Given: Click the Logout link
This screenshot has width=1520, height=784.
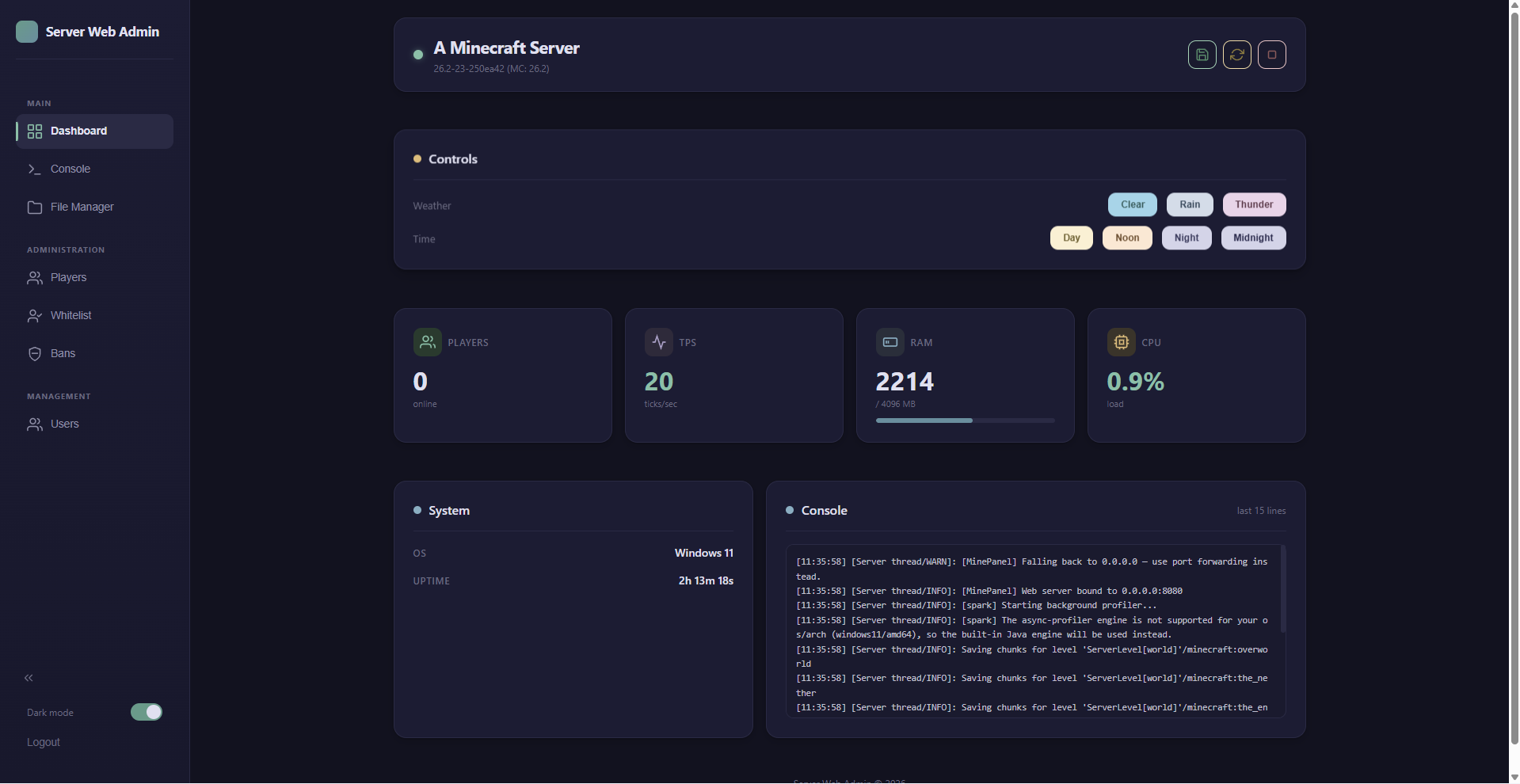Looking at the screenshot, I should tap(44, 742).
